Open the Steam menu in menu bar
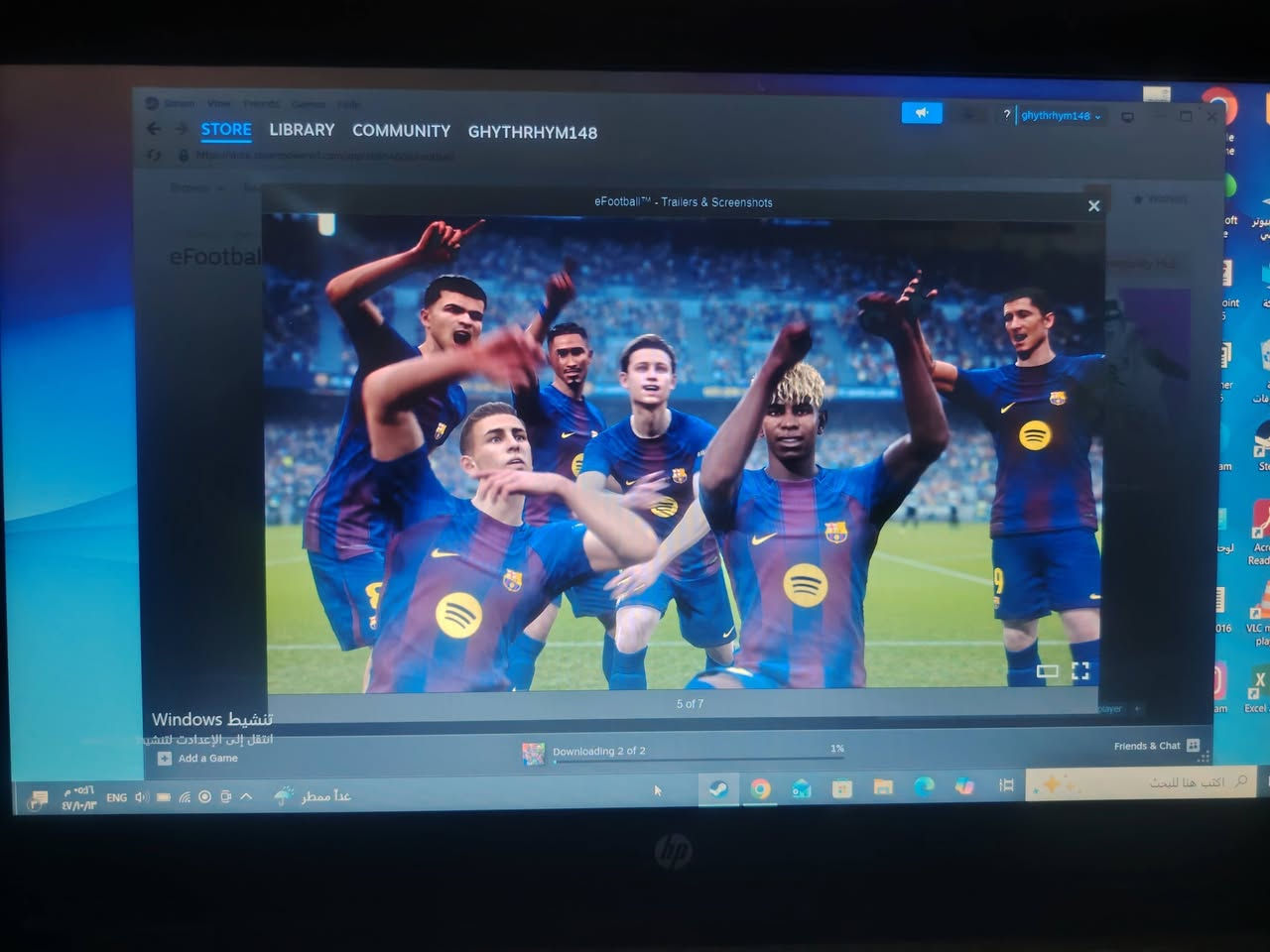This screenshot has height=952, width=1270. [x=180, y=103]
